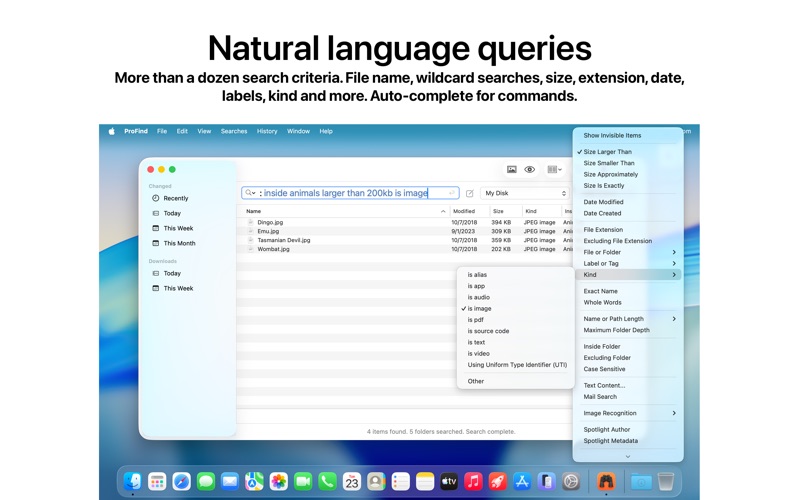Open the magnifier search options icon

250,193
